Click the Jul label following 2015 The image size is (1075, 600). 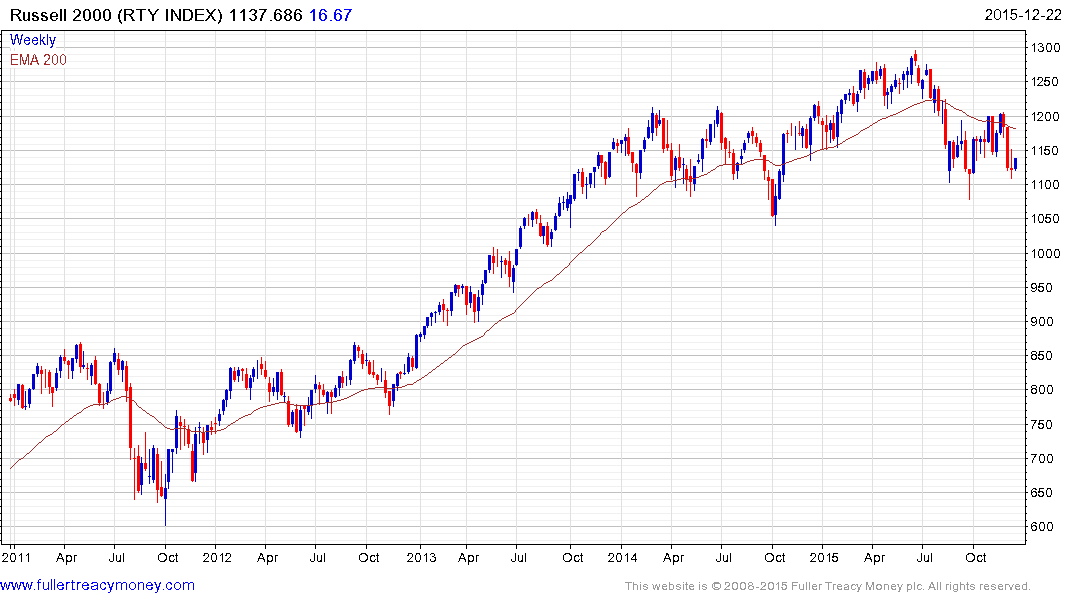pyautogui.click(x=925, y=557)
